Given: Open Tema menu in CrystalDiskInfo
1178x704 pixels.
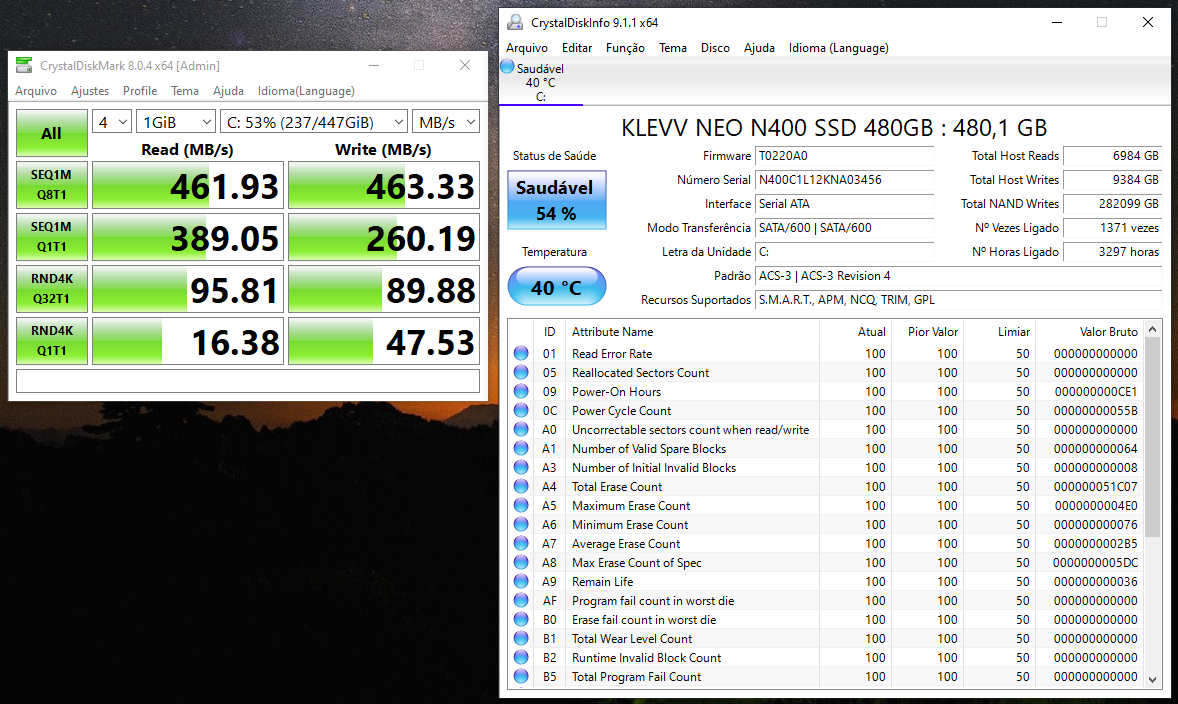Looking at the screenshot, I should coord(672,48).
